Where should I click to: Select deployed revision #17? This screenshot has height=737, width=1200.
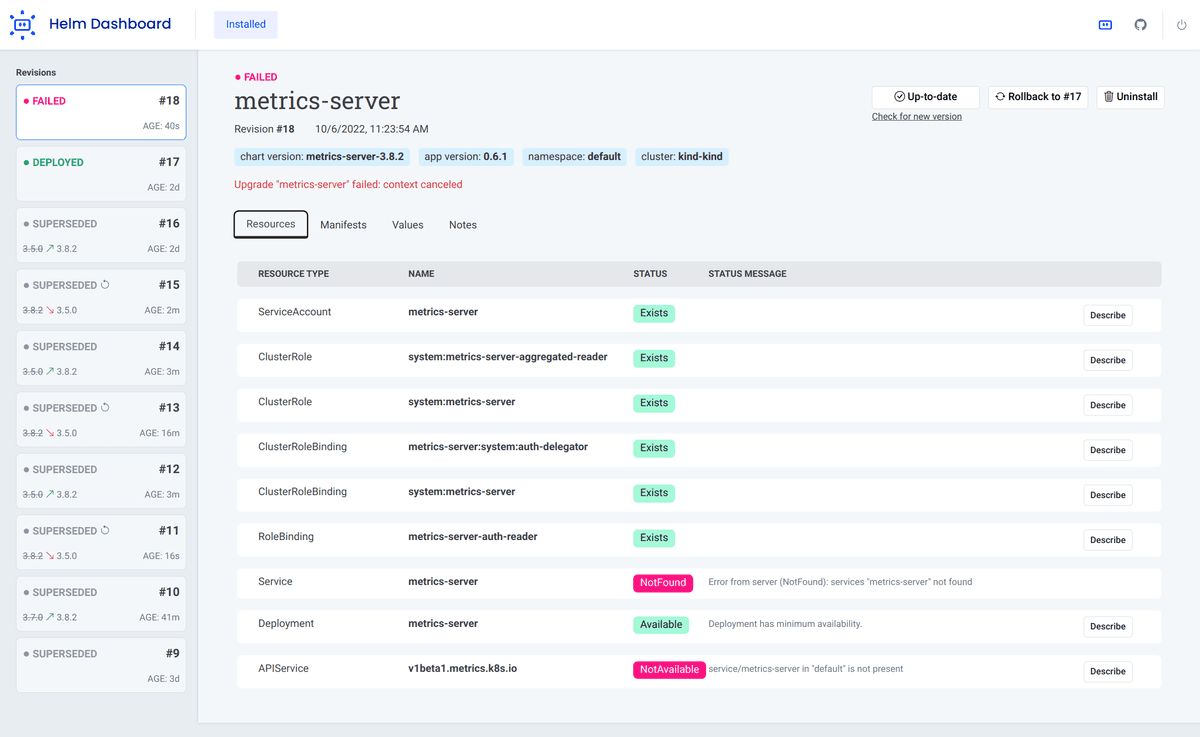pyautogui.click(x=101, y=174)
